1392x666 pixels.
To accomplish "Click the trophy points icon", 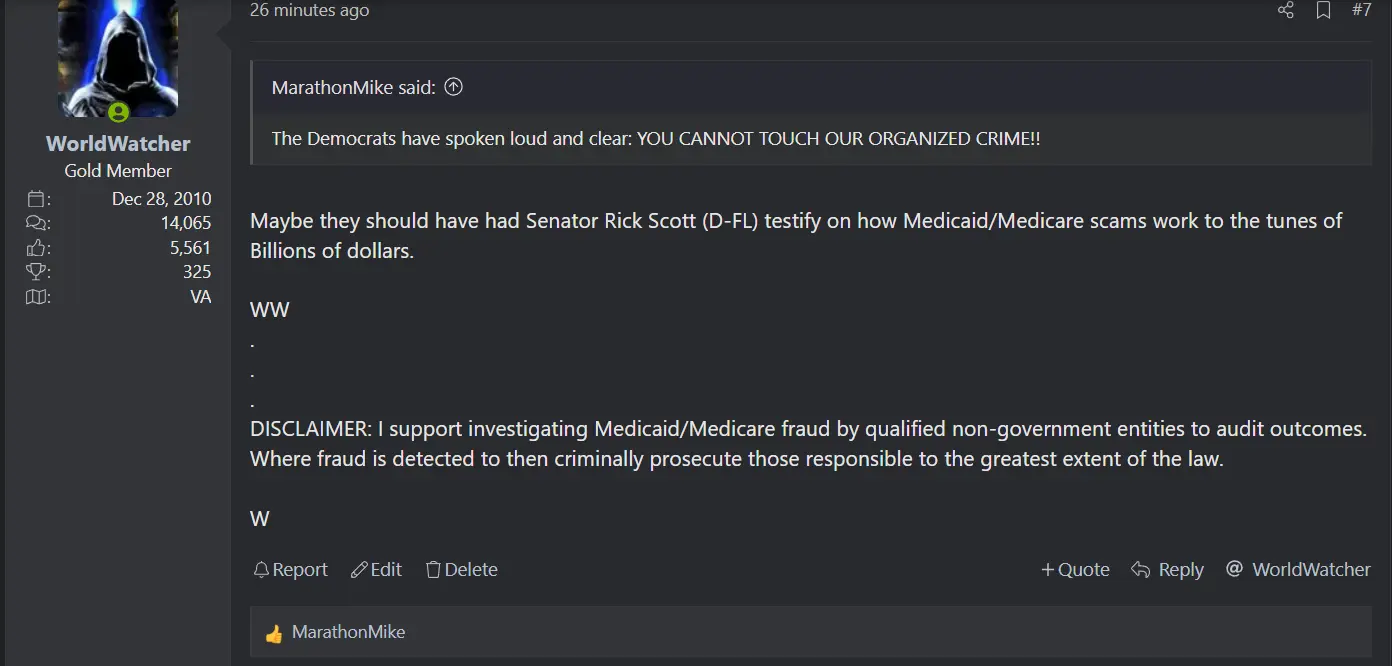I will 37,272.
